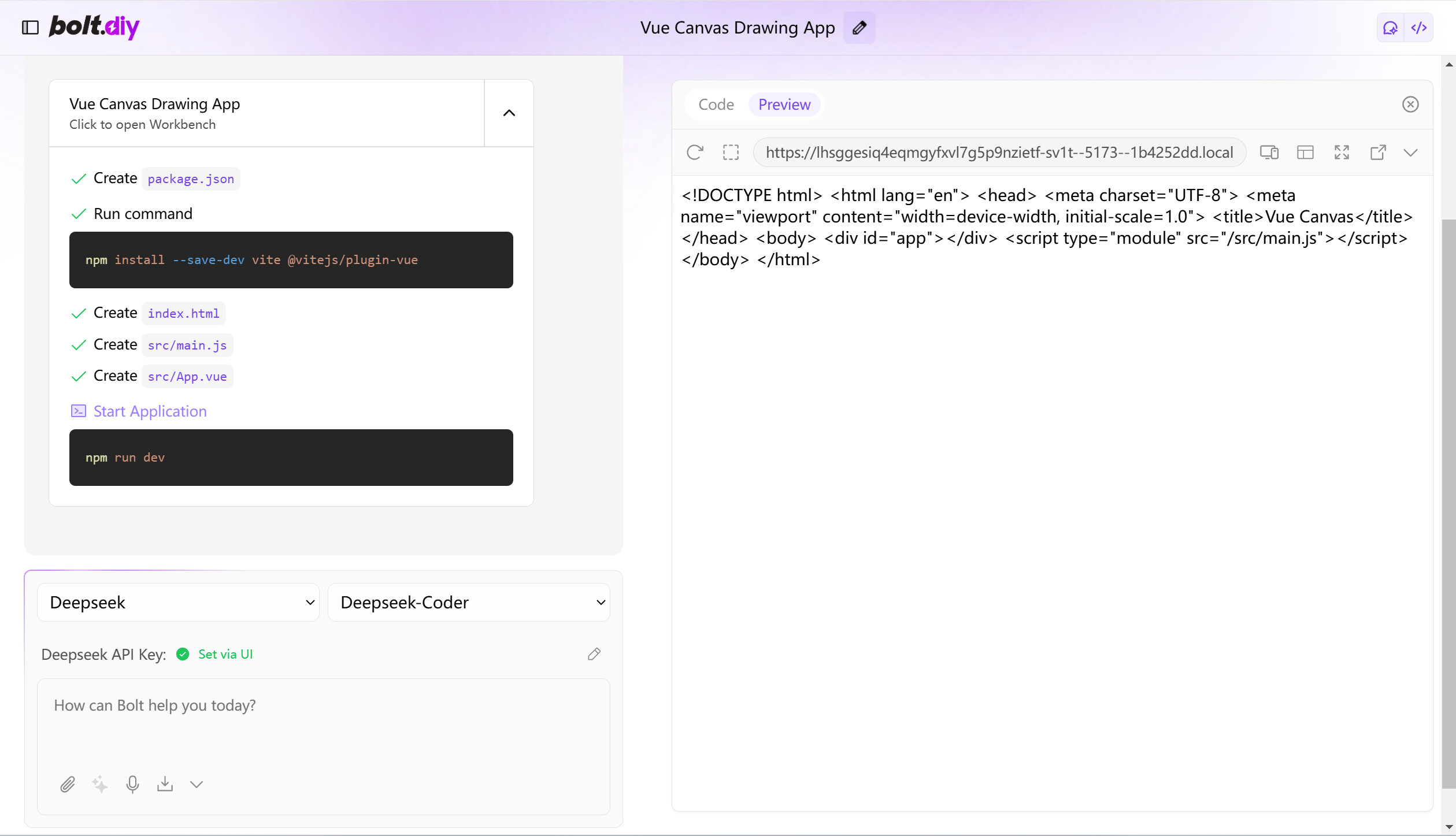This screenshot has width=1456, height=836.
Task: Click the Run command step label
Action: [x=143, y=214]
